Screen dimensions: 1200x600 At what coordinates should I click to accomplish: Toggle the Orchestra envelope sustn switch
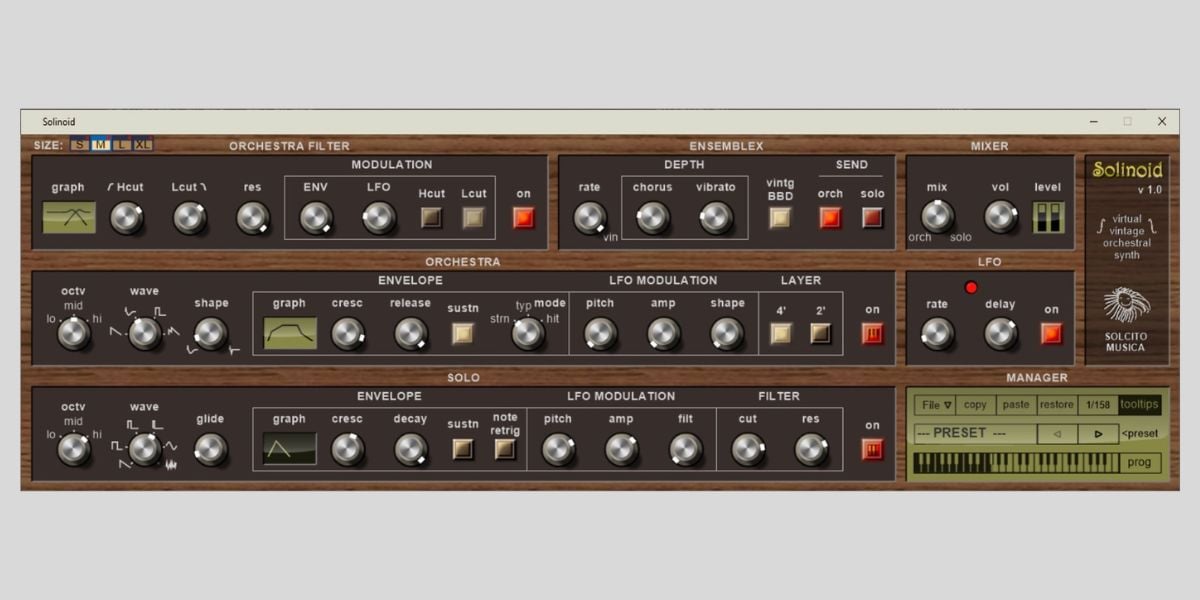tap(463, 333)
